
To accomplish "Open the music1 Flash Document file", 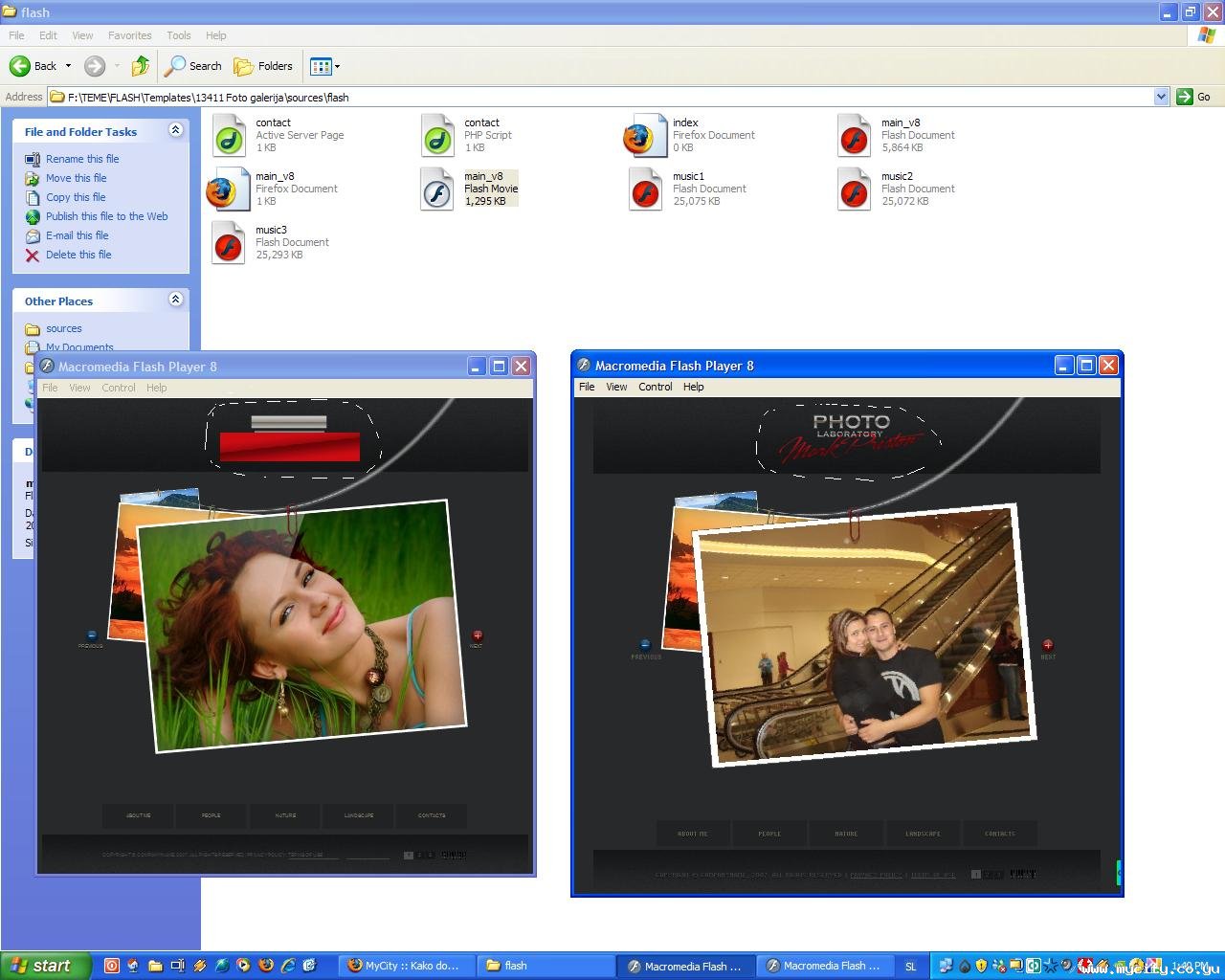I will 646,189.
